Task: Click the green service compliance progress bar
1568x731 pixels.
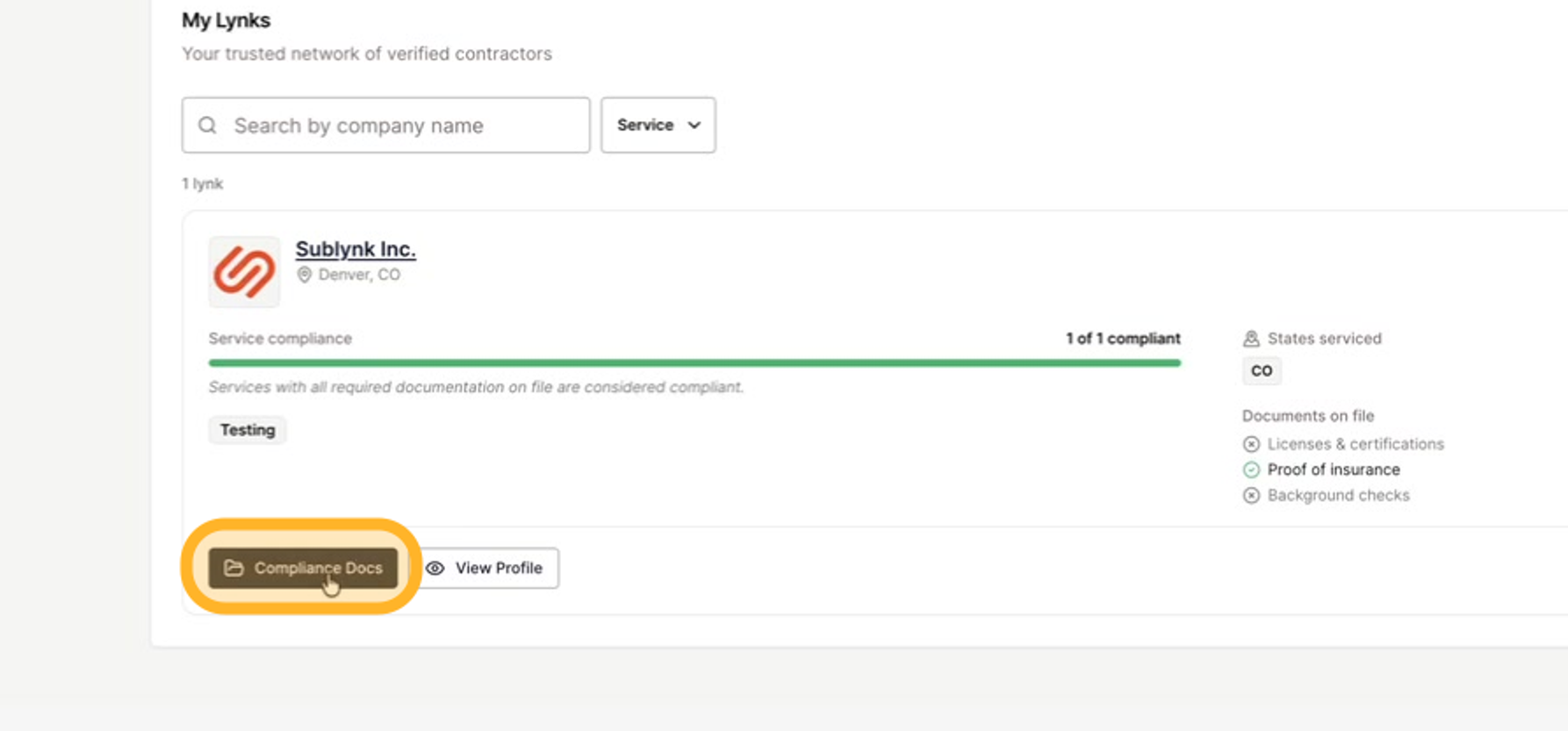Action: click(x=694, y=362)
